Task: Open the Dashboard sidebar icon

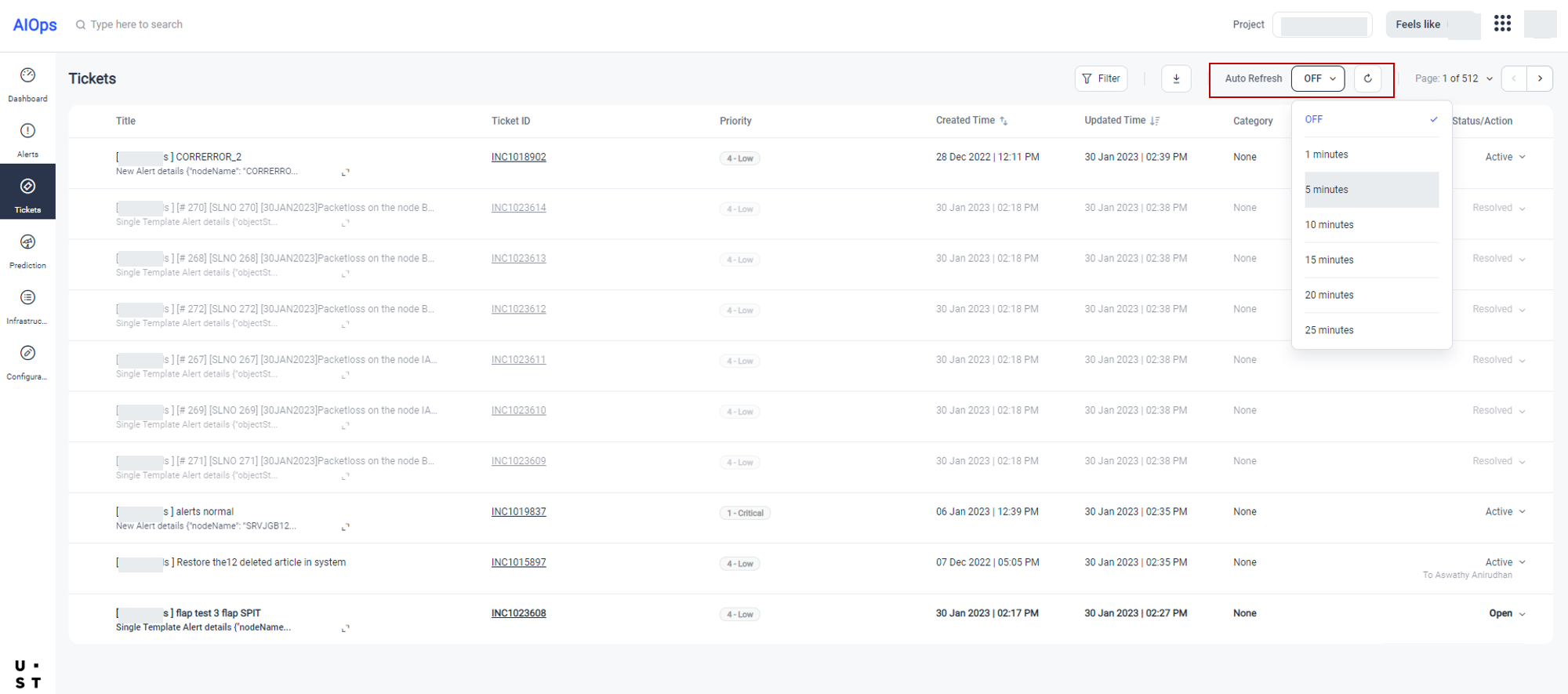Action: [27, 76]
